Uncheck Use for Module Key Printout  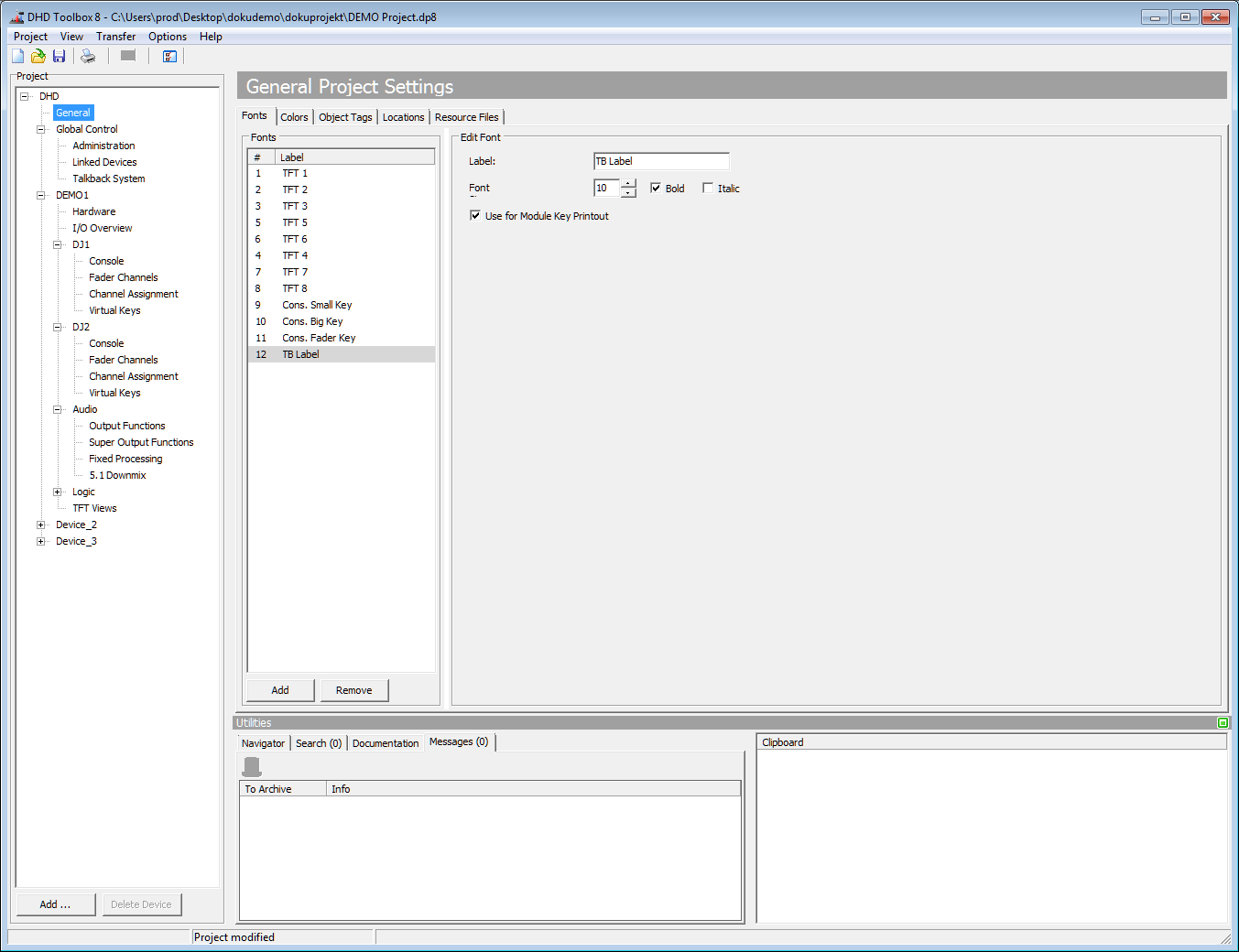click(x=475, y=215)
